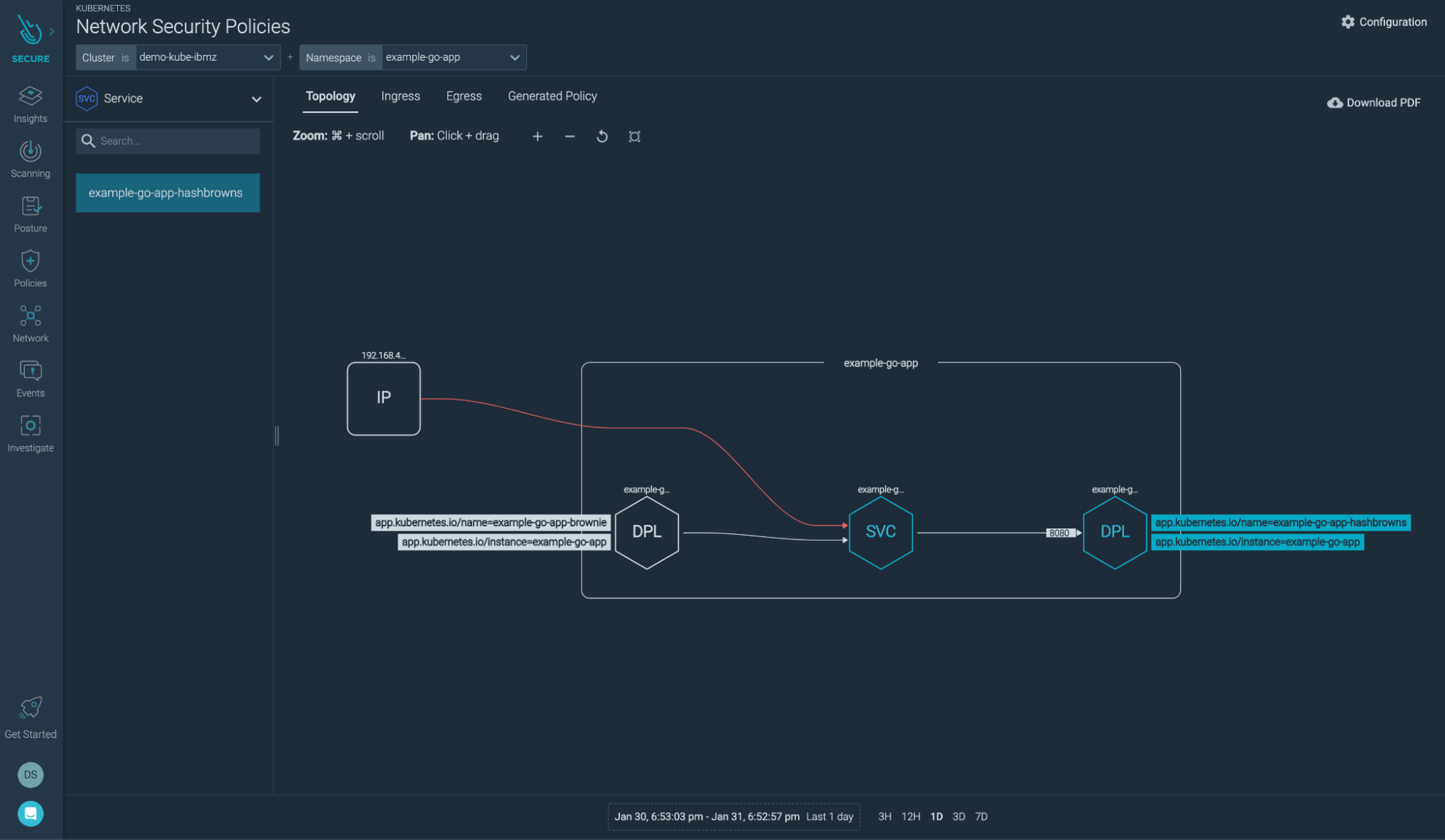Click Download PDF button
This screenshot has width=1445, height=840.
point(1373,103)
